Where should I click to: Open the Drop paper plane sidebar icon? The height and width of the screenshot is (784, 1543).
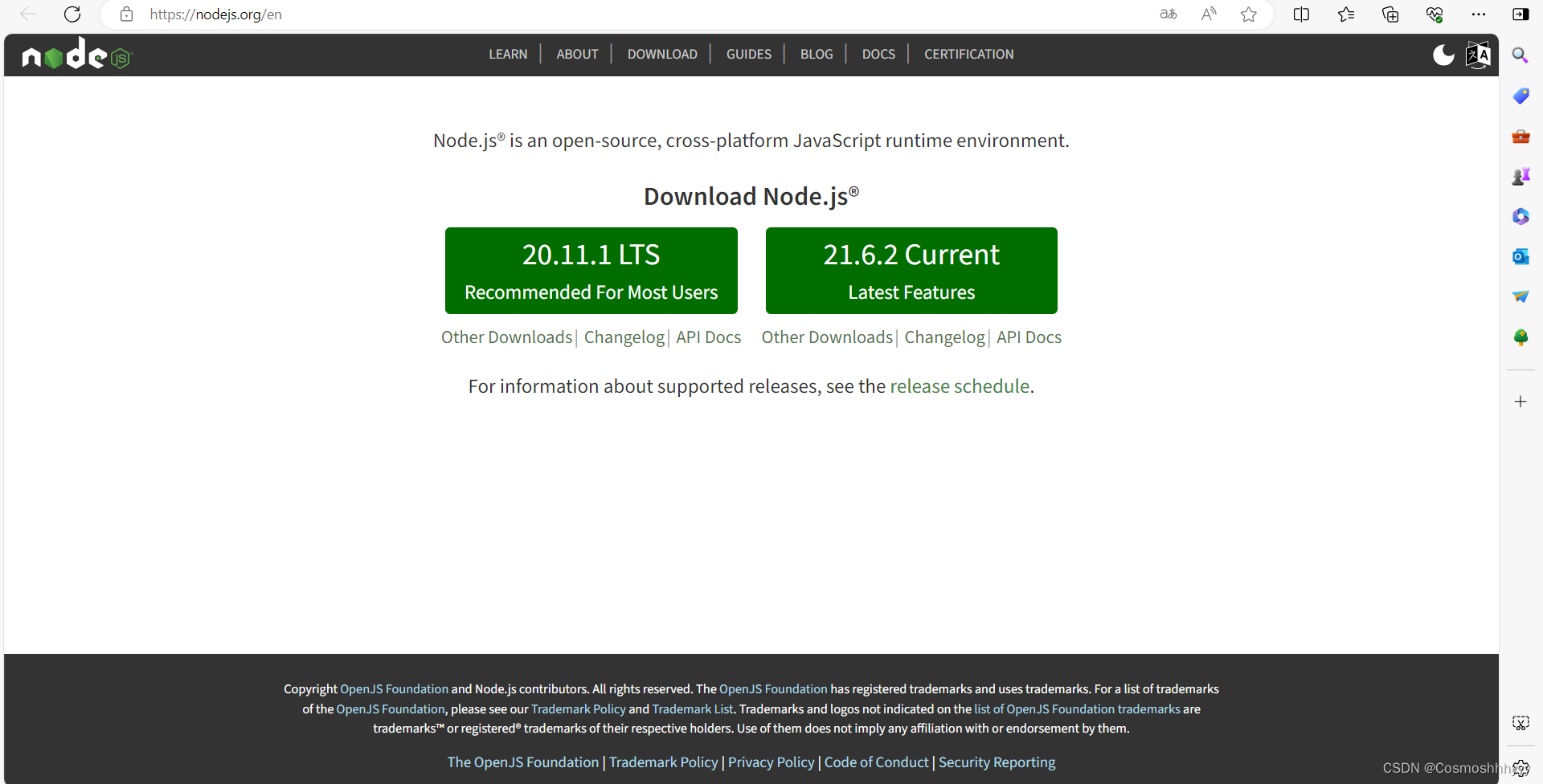tap(1520, 297)
